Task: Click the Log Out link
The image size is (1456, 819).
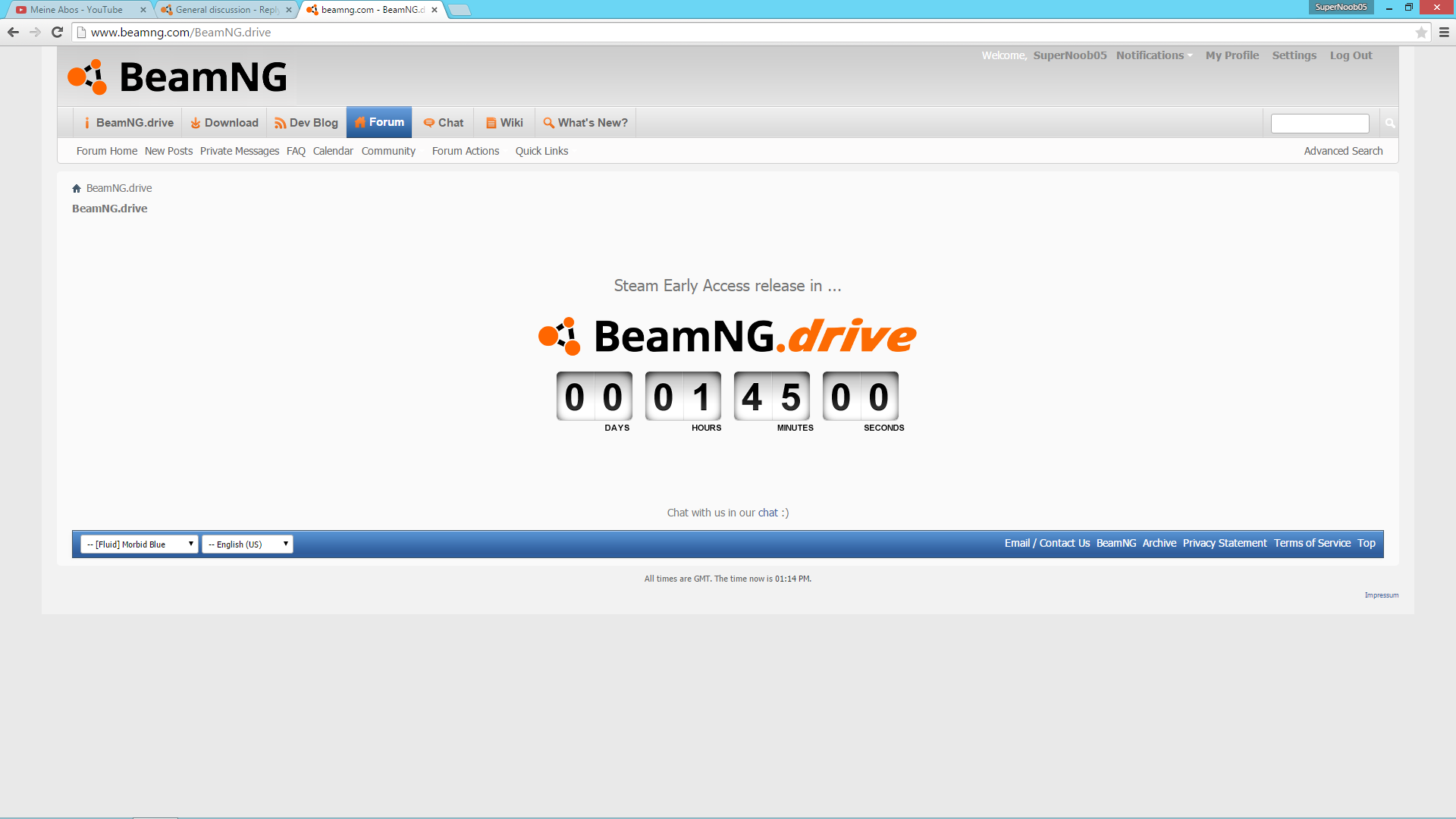Action: click(1351, 55)
